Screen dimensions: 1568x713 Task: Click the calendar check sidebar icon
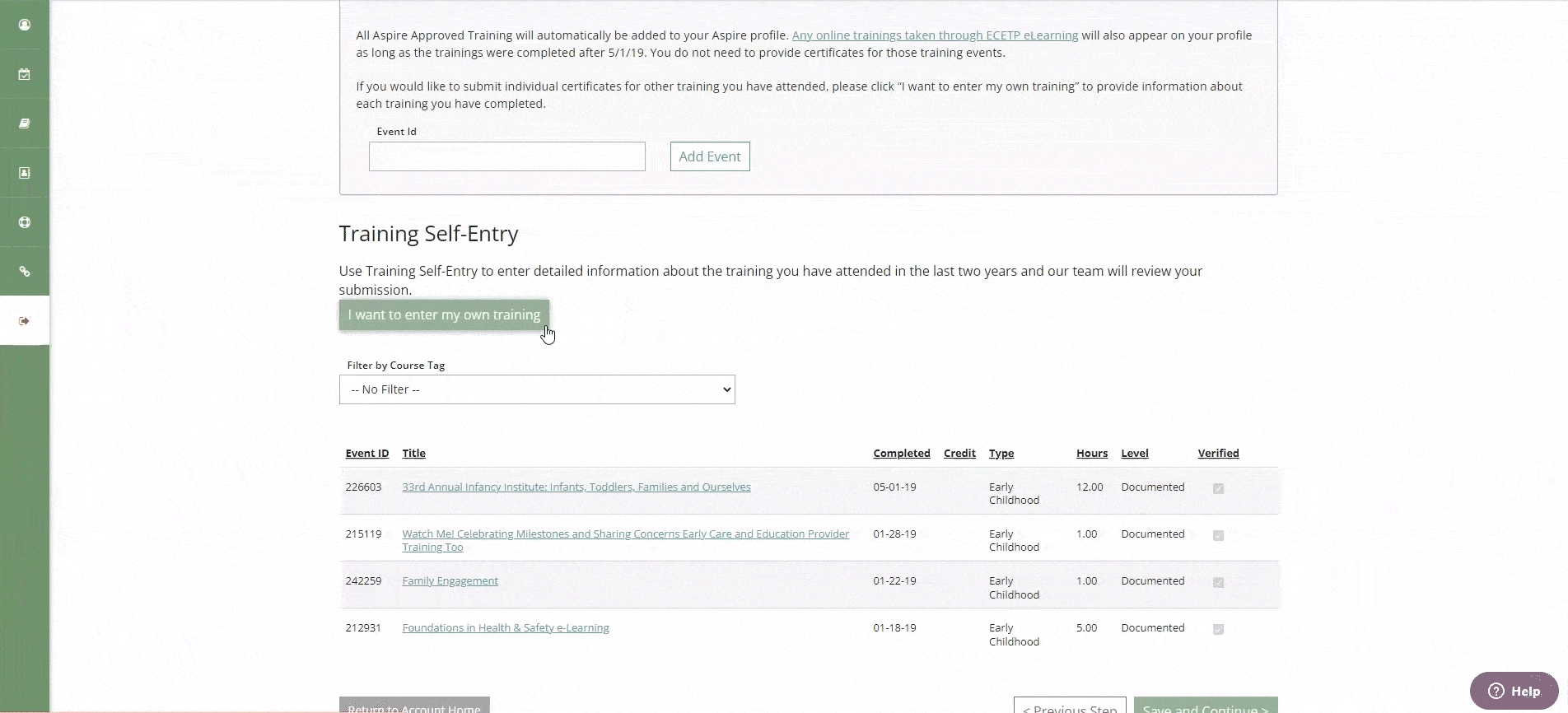tap(25, 74)
